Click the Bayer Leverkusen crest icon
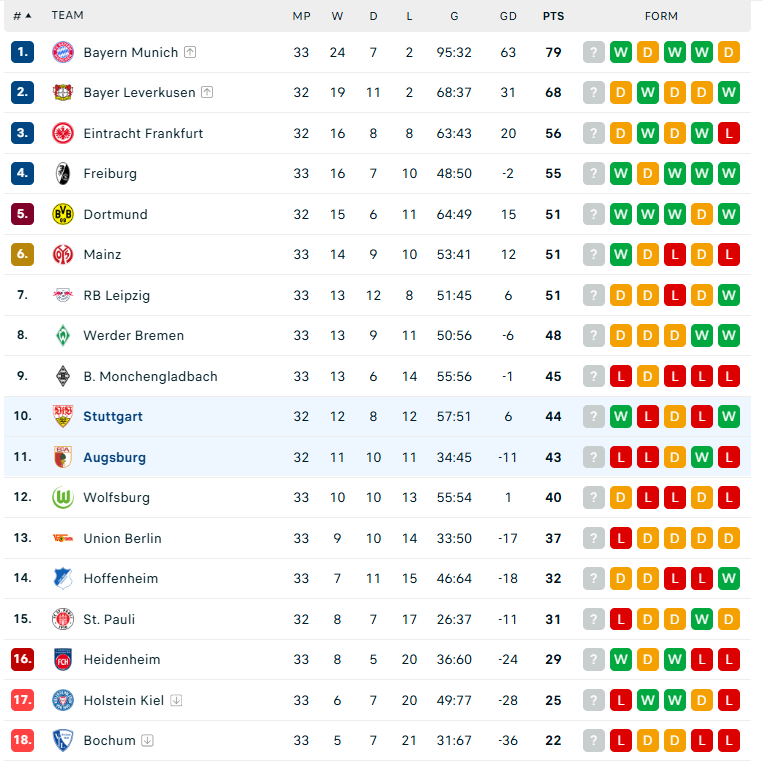The image size is (763, 764). tap(63, 92)
